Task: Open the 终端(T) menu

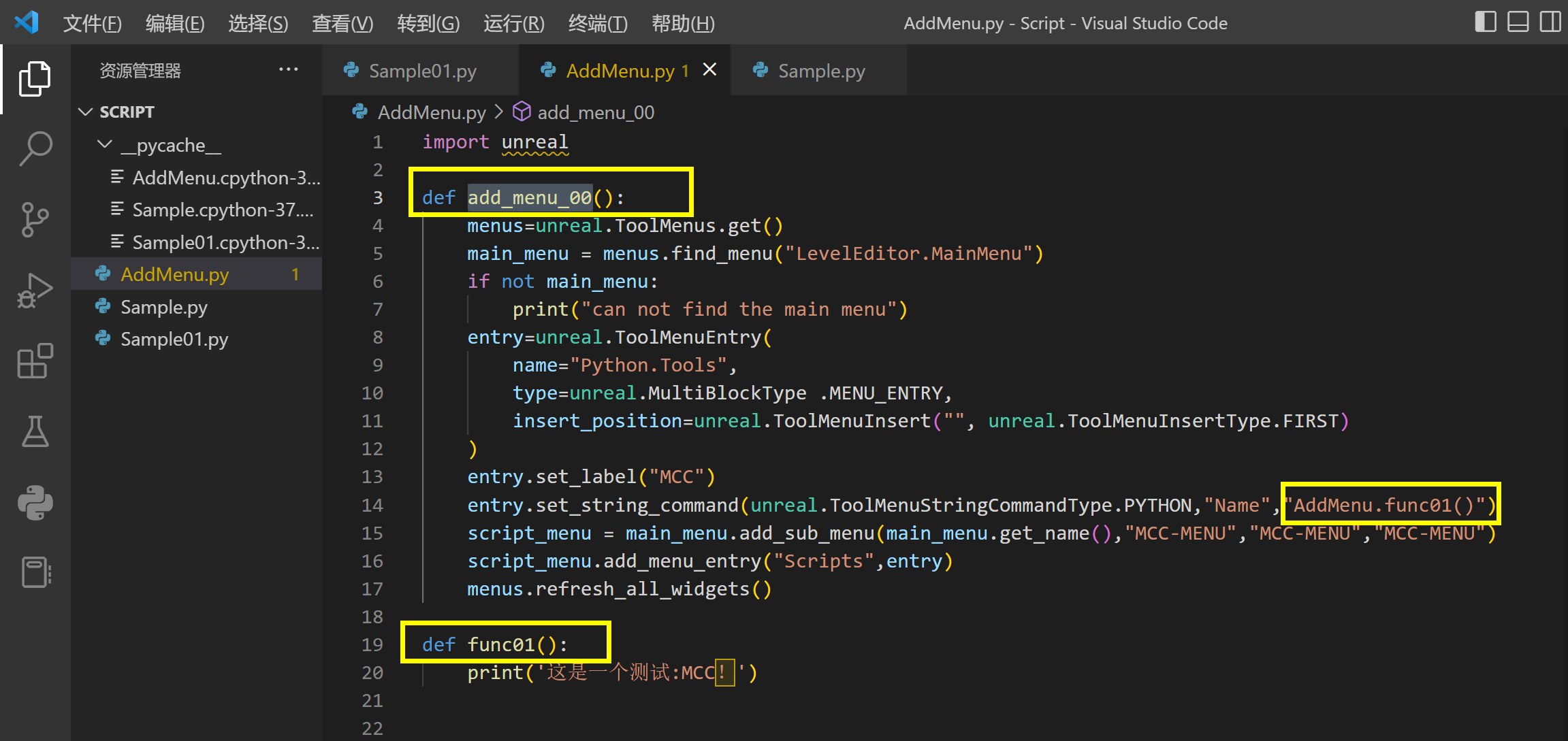Action: click(x=598, y=23)
